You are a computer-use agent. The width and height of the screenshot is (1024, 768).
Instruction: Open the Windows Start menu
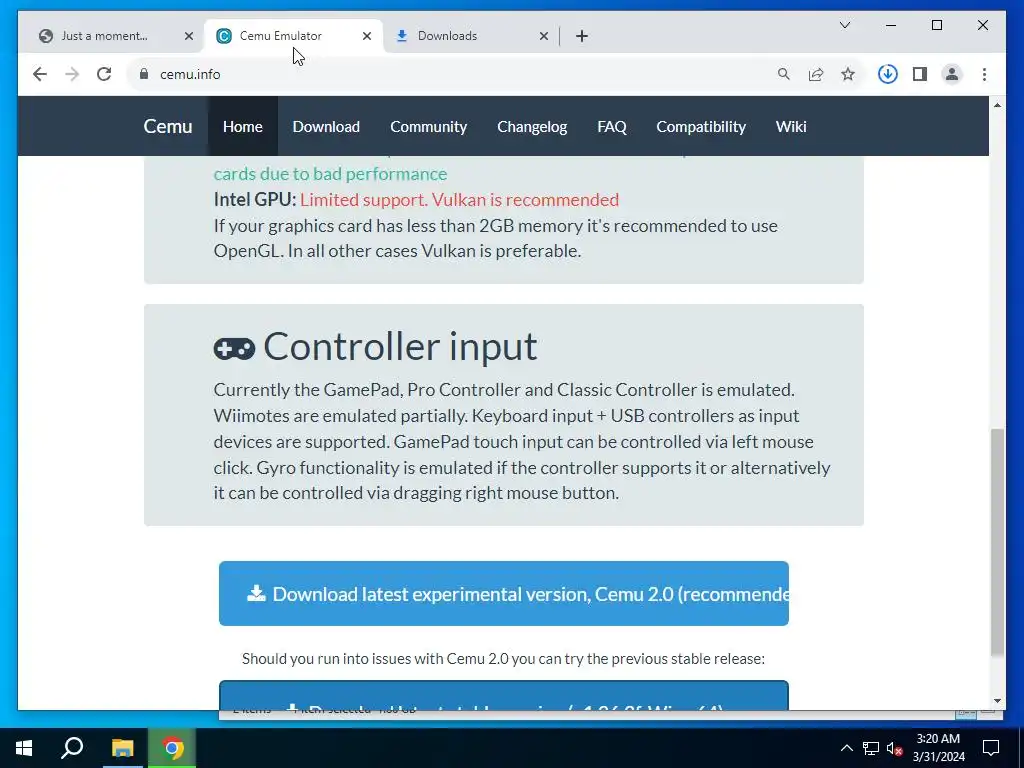tap(24, 748)
